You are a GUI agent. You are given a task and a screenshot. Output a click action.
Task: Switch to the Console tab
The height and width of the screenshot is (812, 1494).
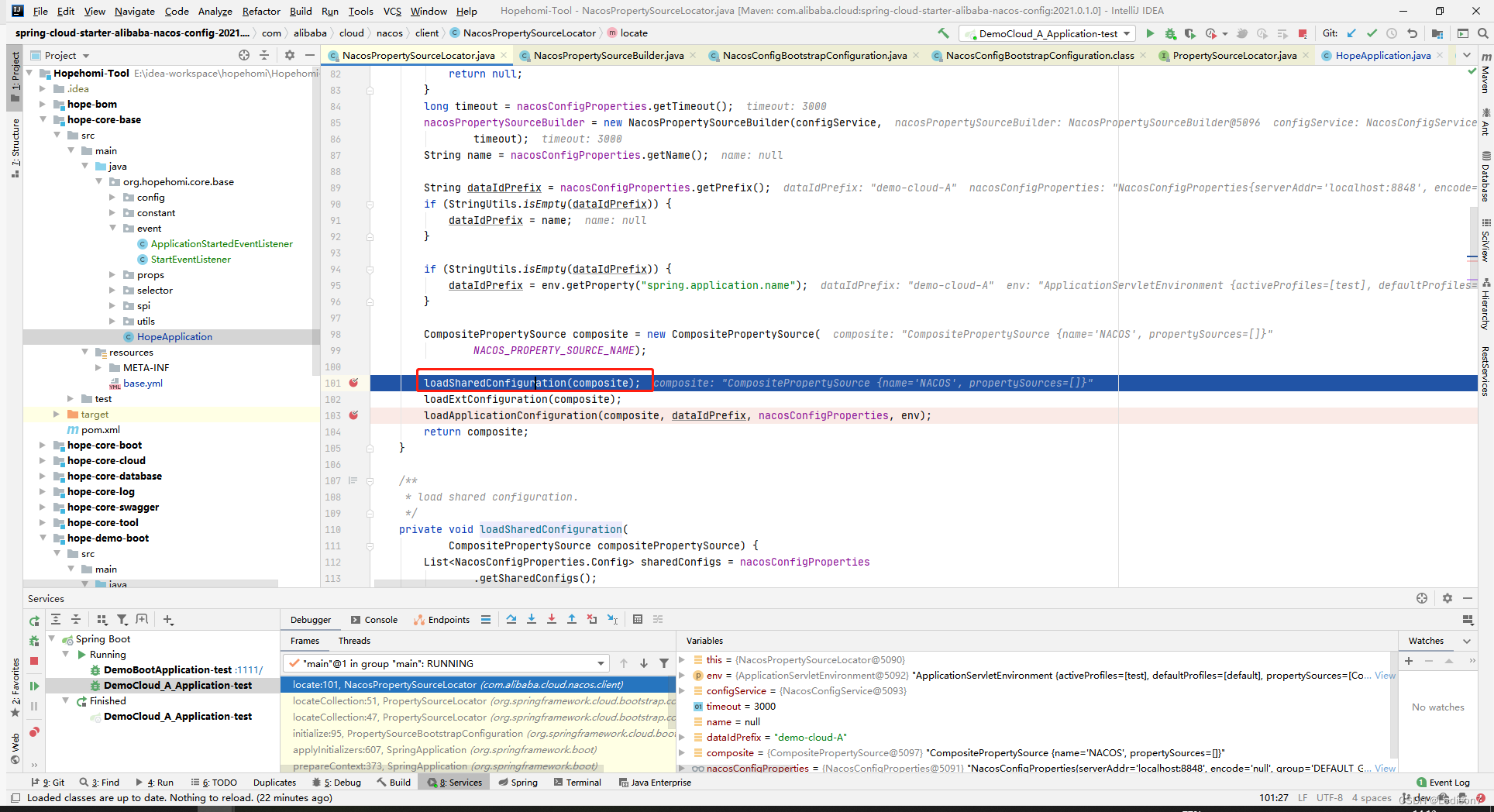point(374,620)
